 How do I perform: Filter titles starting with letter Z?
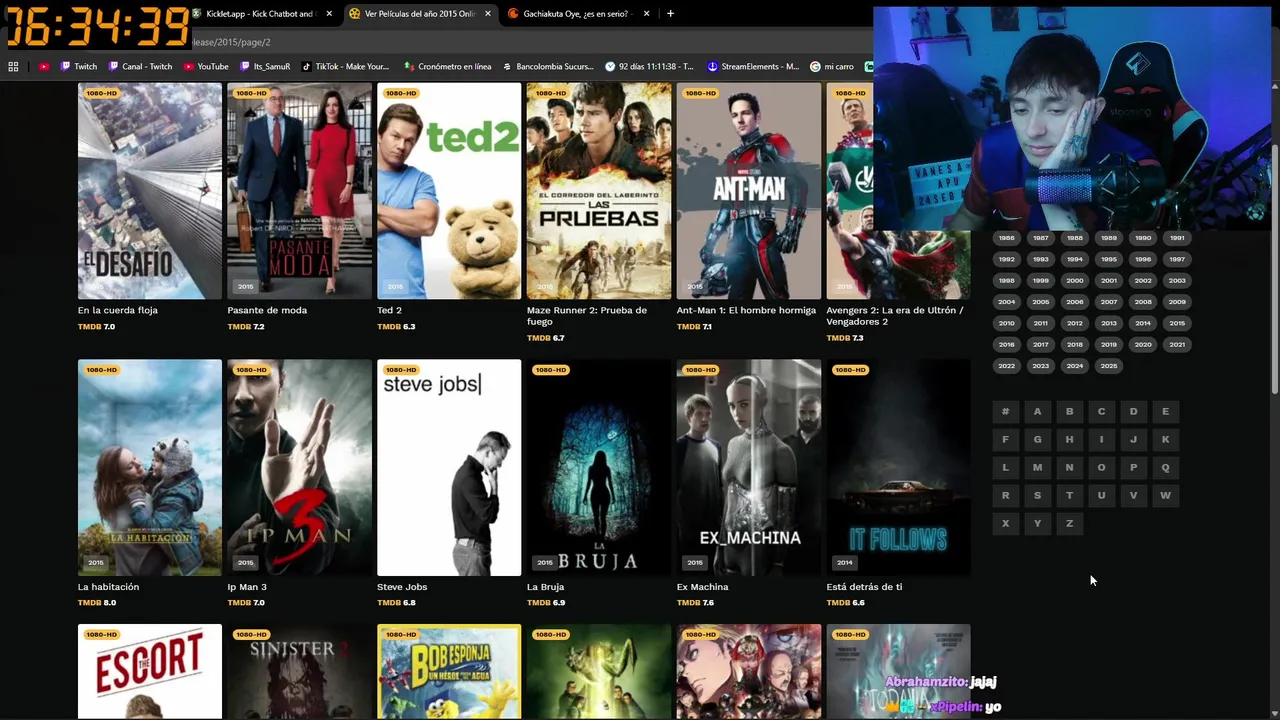[x=1069, y=524]
